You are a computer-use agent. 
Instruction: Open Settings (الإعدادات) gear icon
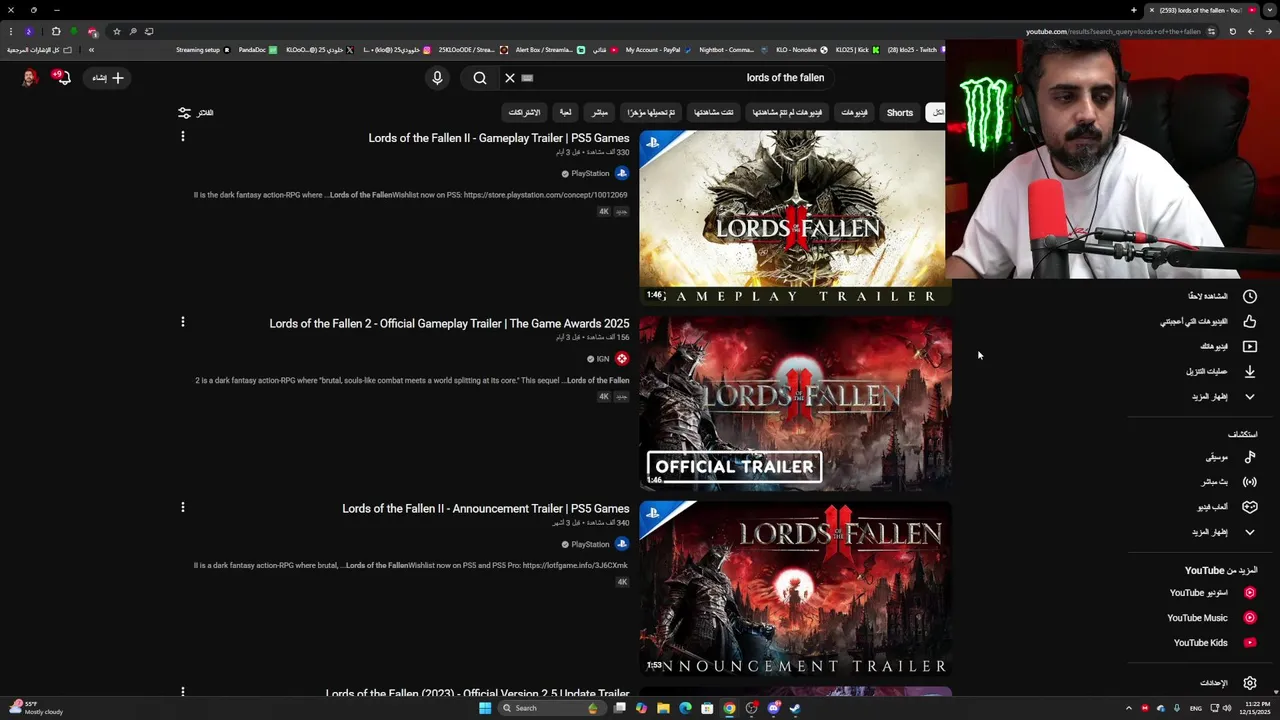(1250, 683)
